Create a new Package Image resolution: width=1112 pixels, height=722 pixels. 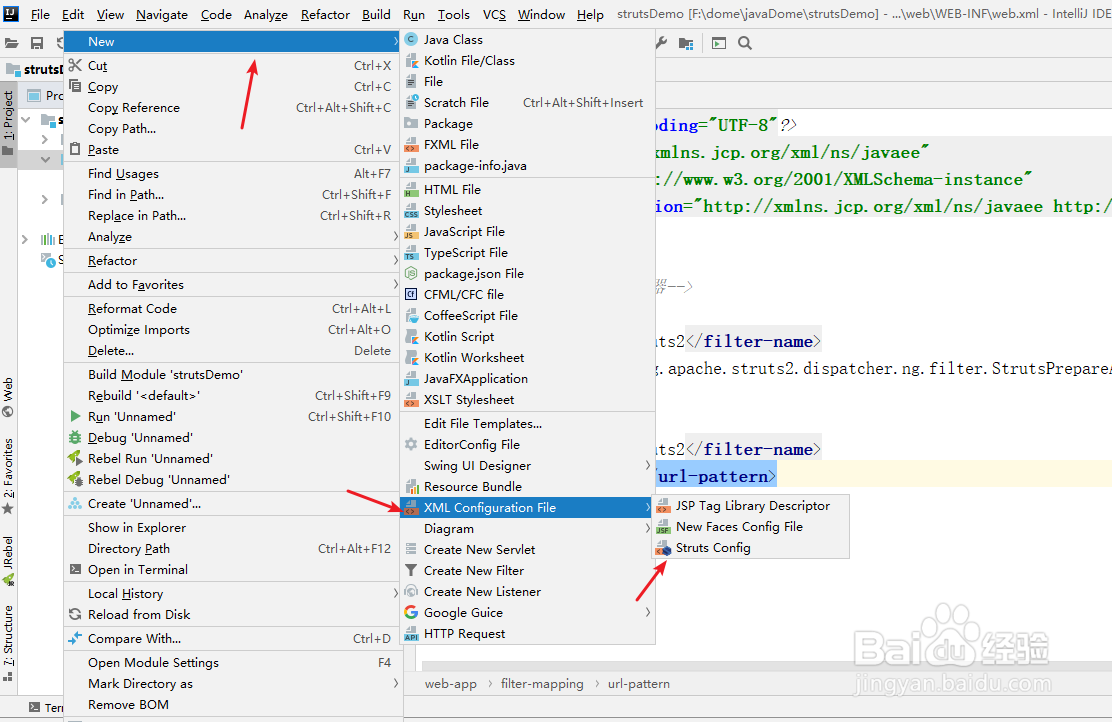tap(528, 123)
